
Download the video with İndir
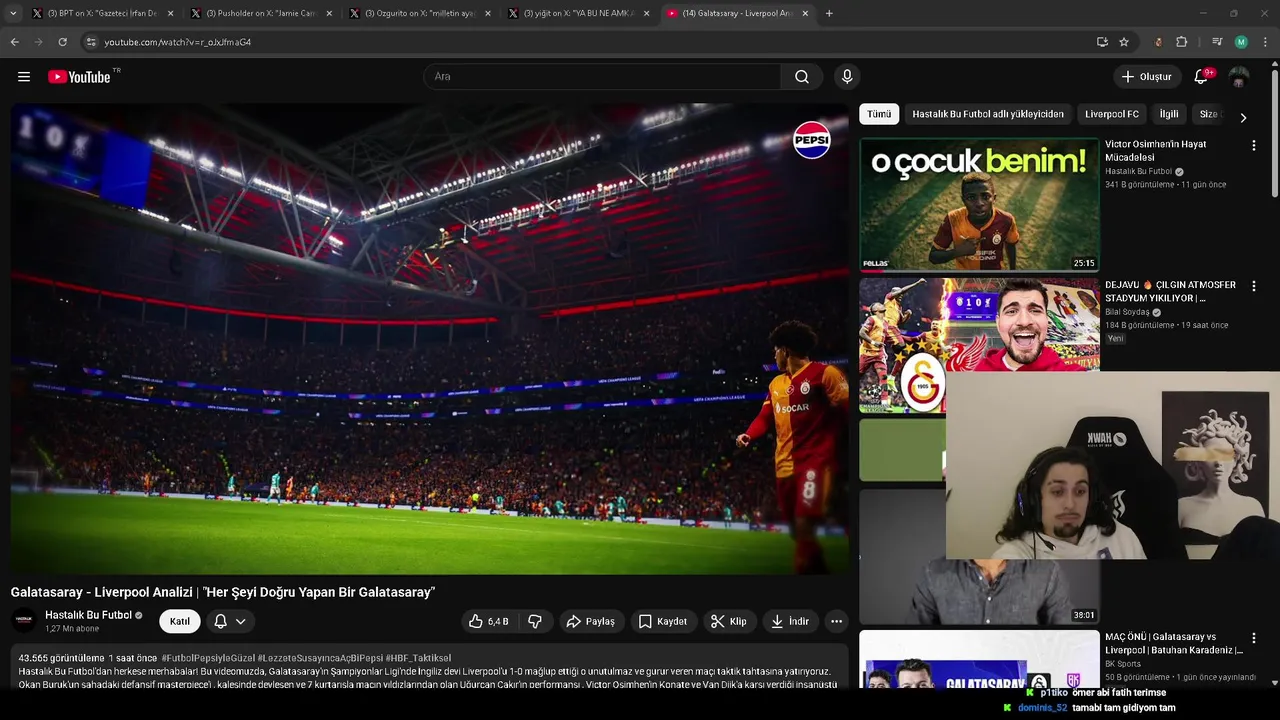click(789, 621)
